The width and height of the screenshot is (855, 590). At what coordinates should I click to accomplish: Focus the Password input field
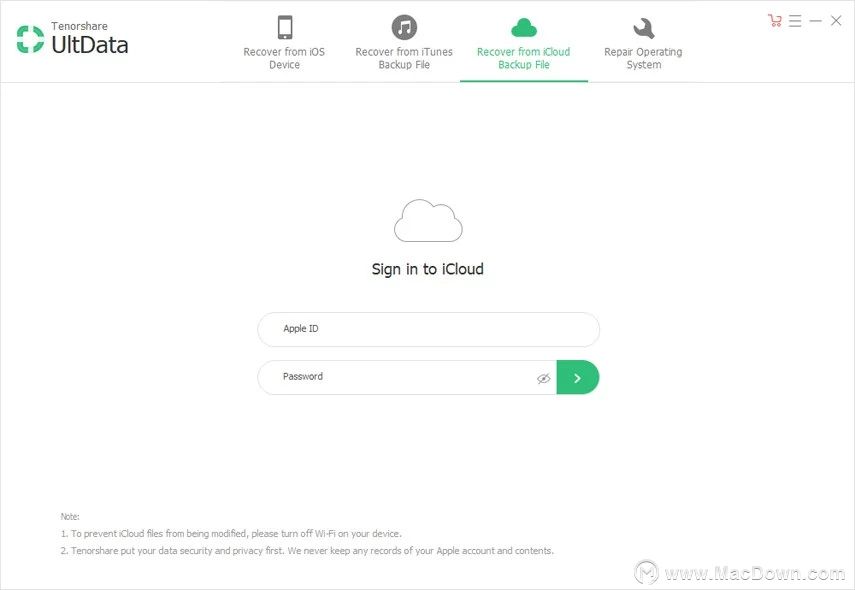[x=407, y=377]
